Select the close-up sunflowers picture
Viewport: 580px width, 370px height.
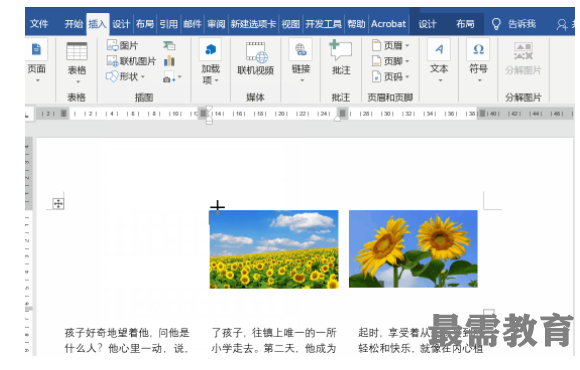(413, 249)
